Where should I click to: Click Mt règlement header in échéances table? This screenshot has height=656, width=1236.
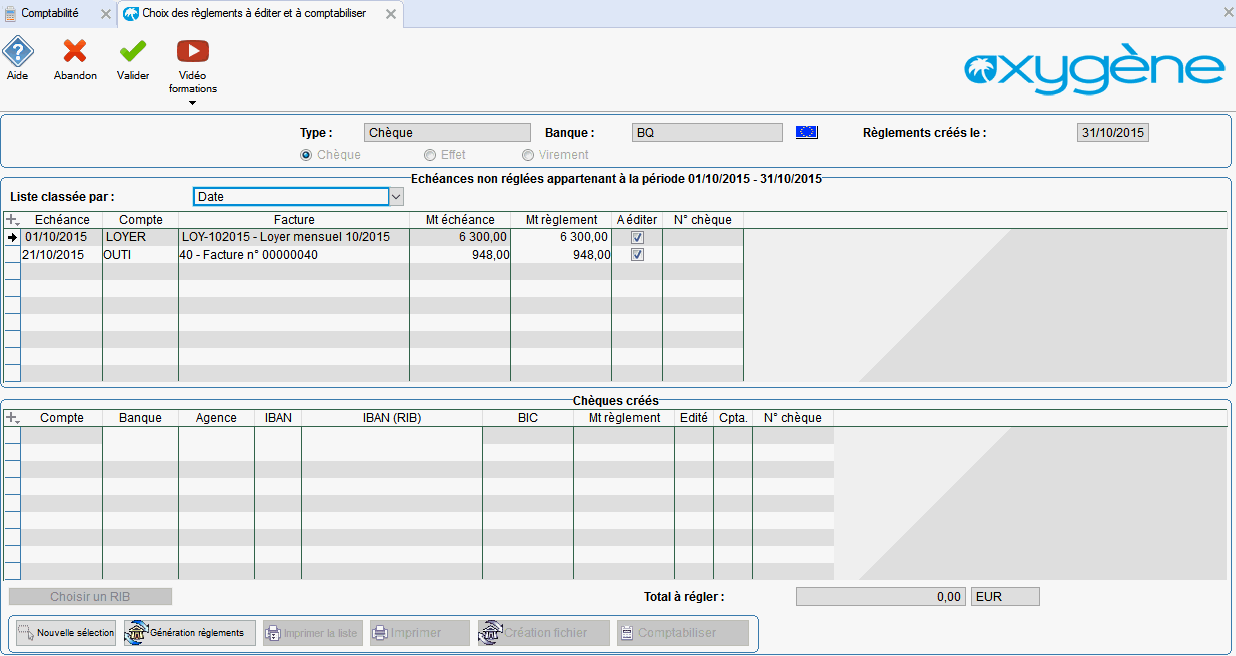click(561, 220)
